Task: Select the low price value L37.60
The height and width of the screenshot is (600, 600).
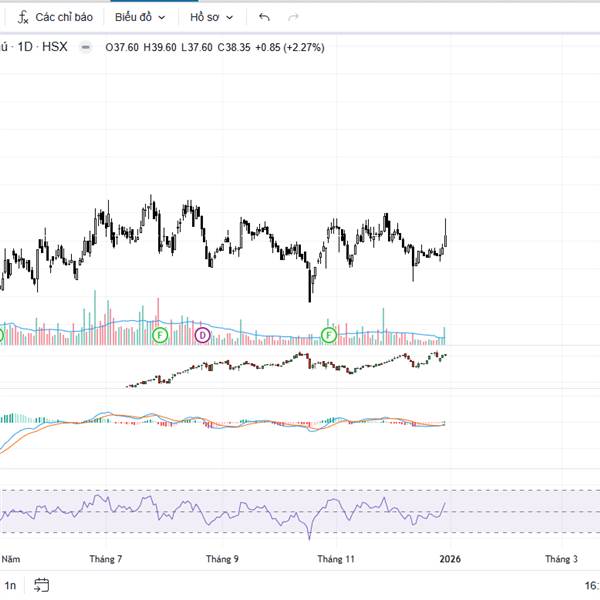Action: 197,47
